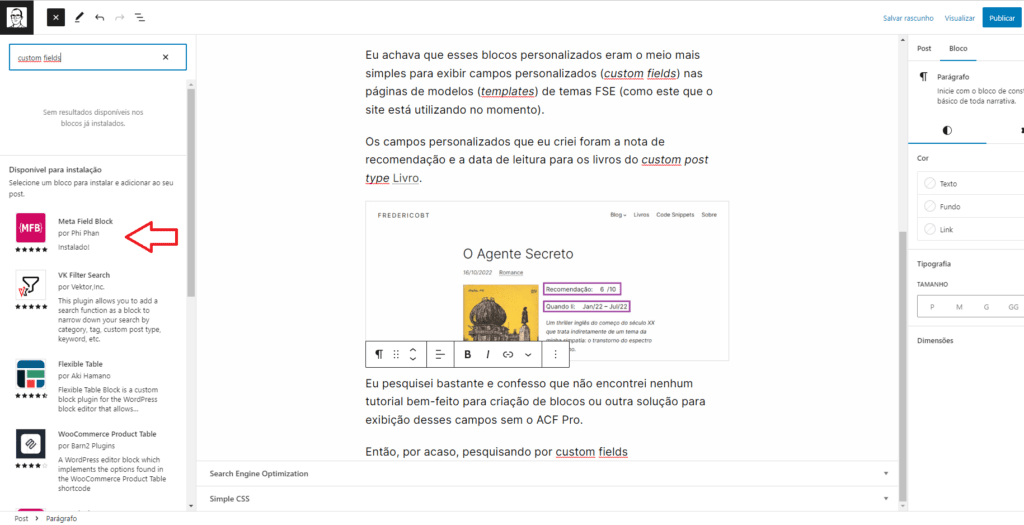Open text alignment options
This screenshot has height=525, width=1024.
click(x=440, y=355)
